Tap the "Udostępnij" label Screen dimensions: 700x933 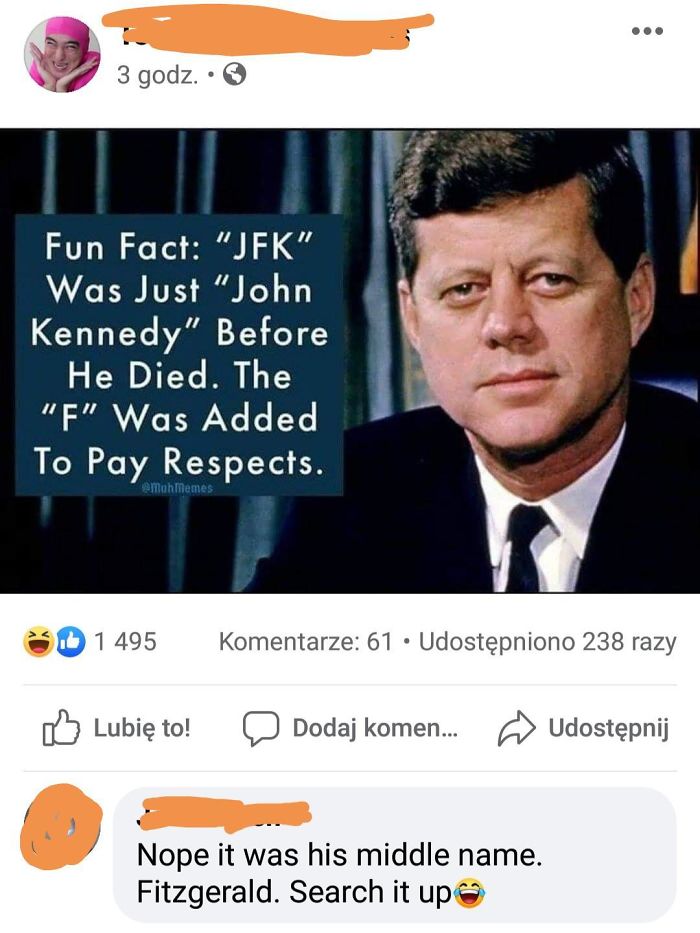click(x=609, y=728)
